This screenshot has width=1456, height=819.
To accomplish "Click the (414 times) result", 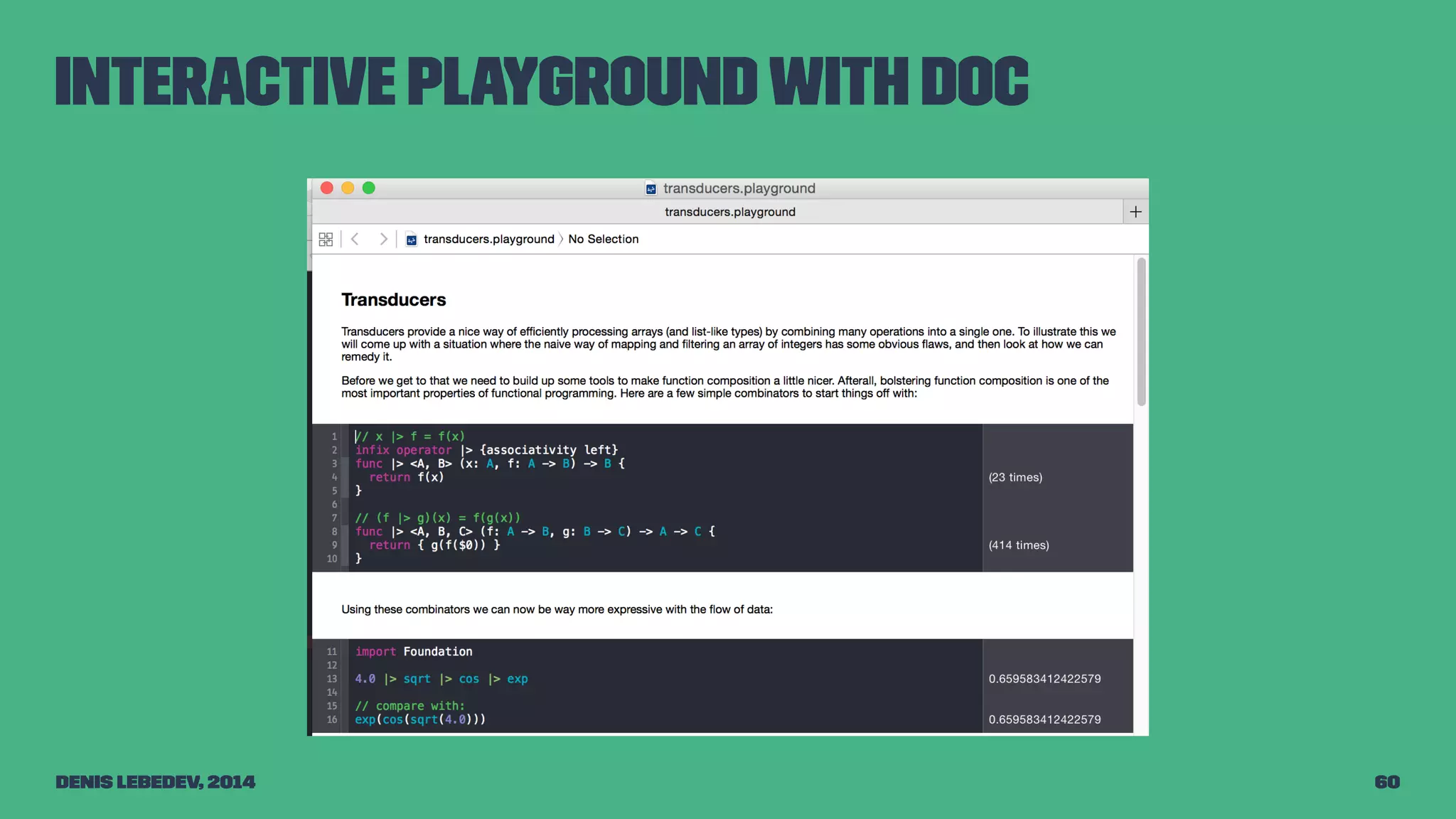I will coord(1018,545).
